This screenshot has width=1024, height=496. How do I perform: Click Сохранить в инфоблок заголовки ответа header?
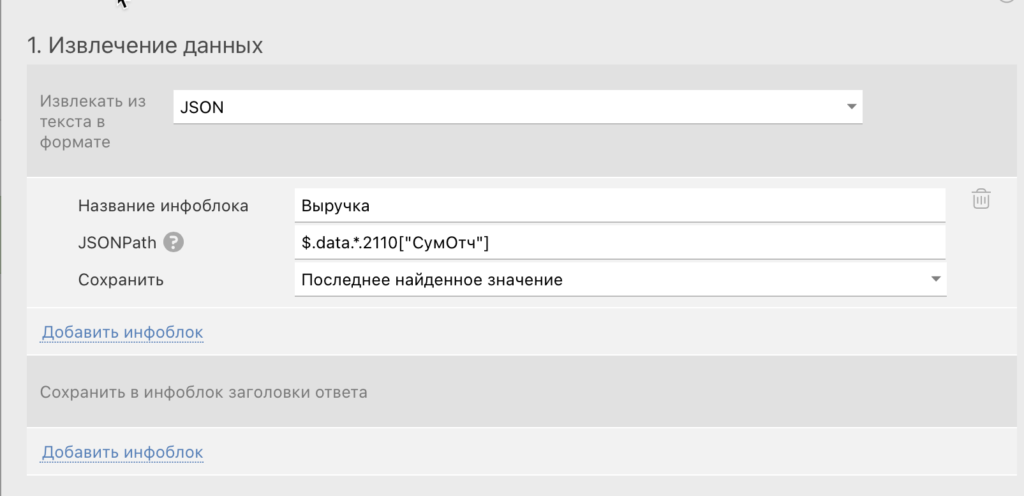pos(204,392)
